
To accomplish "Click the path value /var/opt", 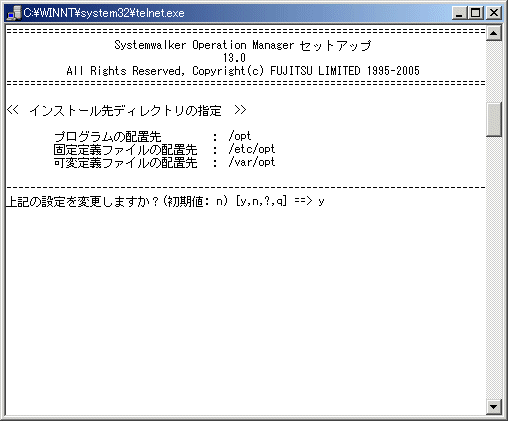I will pyautogui.click(x=252, y=162).
